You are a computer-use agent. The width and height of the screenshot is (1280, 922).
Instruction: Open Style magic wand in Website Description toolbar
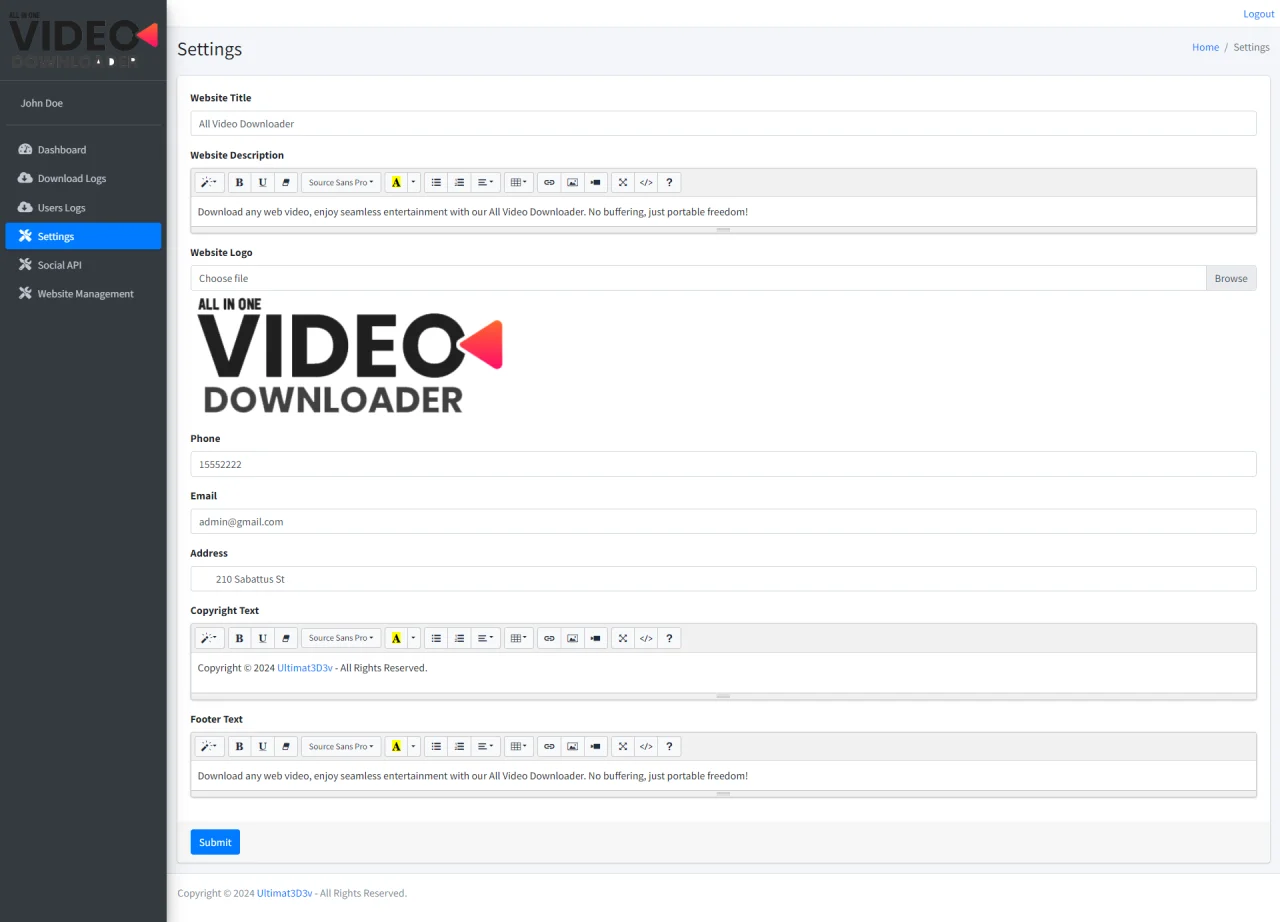[x=209, y=183]
